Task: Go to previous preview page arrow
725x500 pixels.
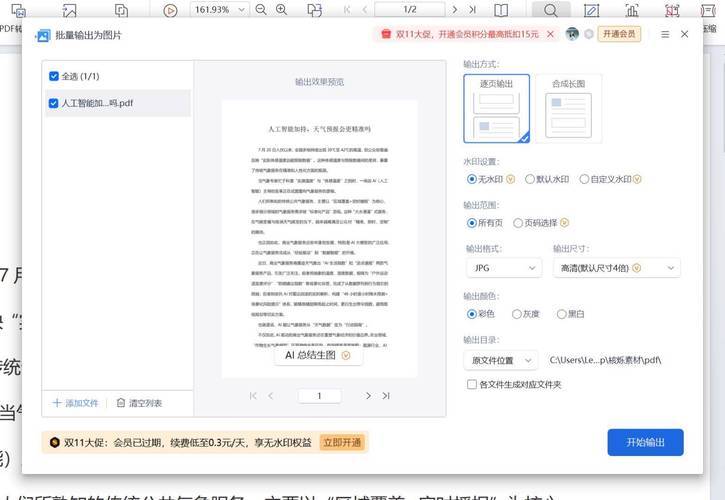Action: [271, 396]
